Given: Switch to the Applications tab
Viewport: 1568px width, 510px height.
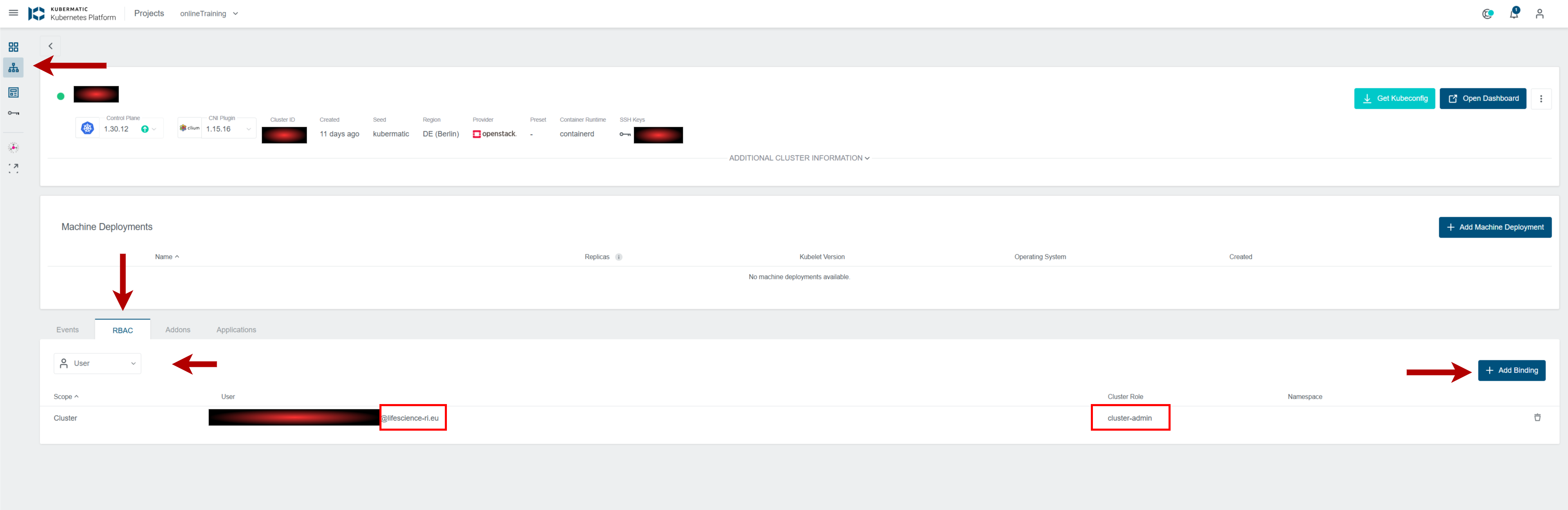Looking at the screenshot, I should coord(236,330).
